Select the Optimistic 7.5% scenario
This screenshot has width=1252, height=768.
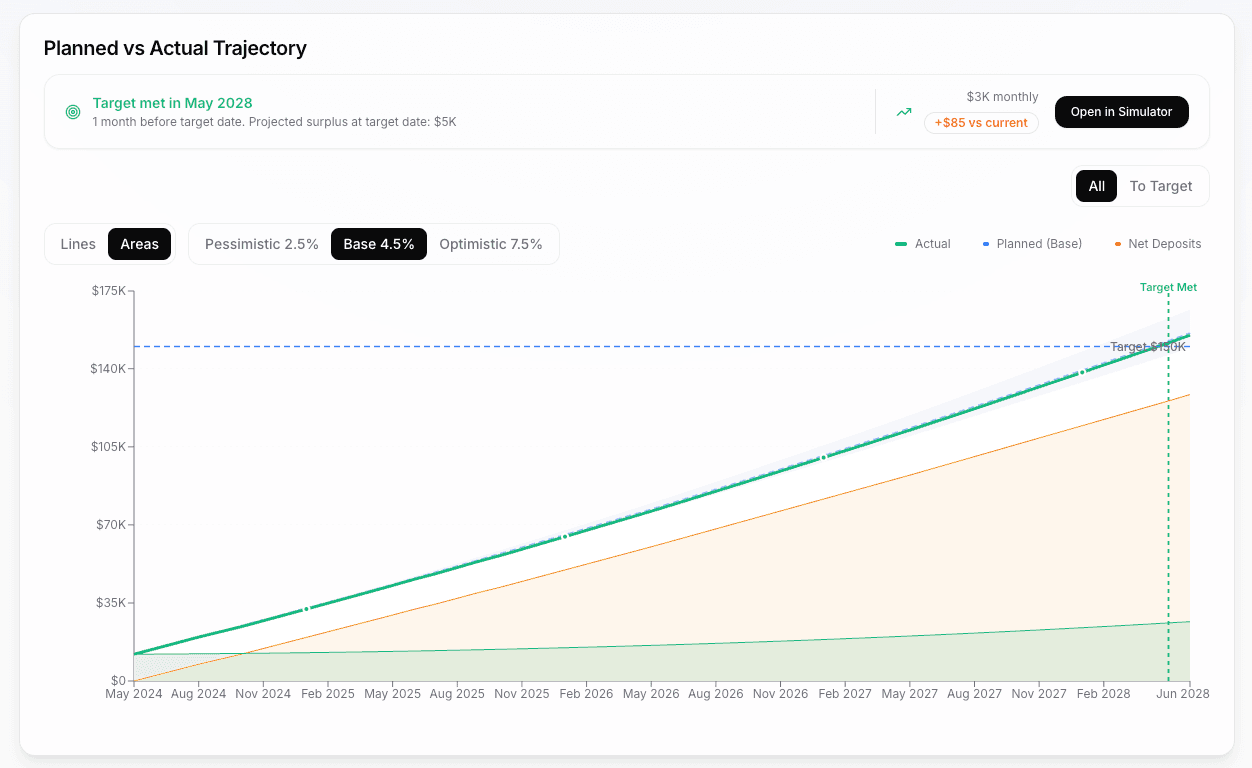tap(490, 243)
